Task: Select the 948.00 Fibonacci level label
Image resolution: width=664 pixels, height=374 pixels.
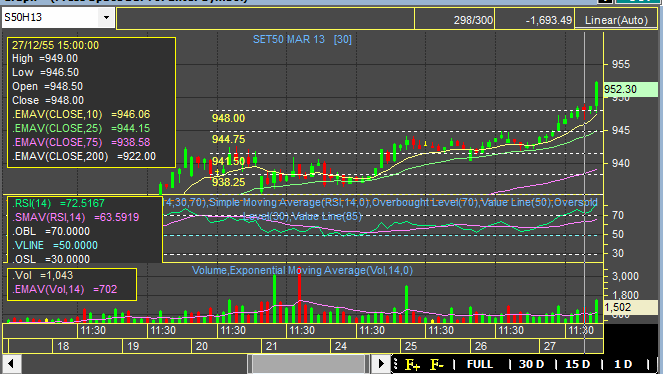Action: 228,118
